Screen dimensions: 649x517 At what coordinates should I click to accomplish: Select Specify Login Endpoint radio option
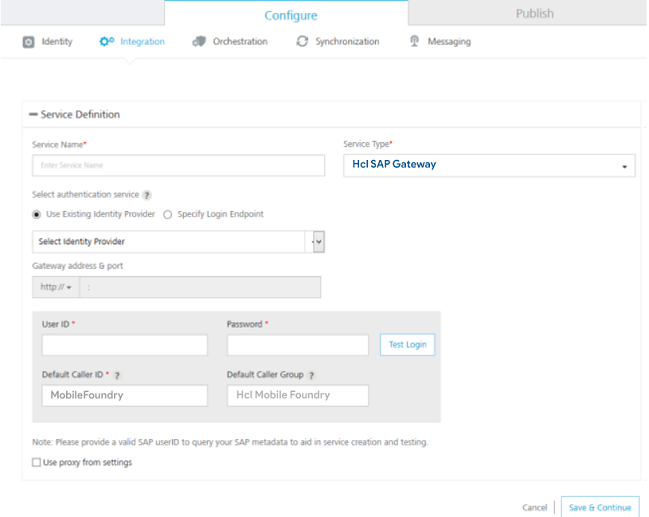click(168, 214)
